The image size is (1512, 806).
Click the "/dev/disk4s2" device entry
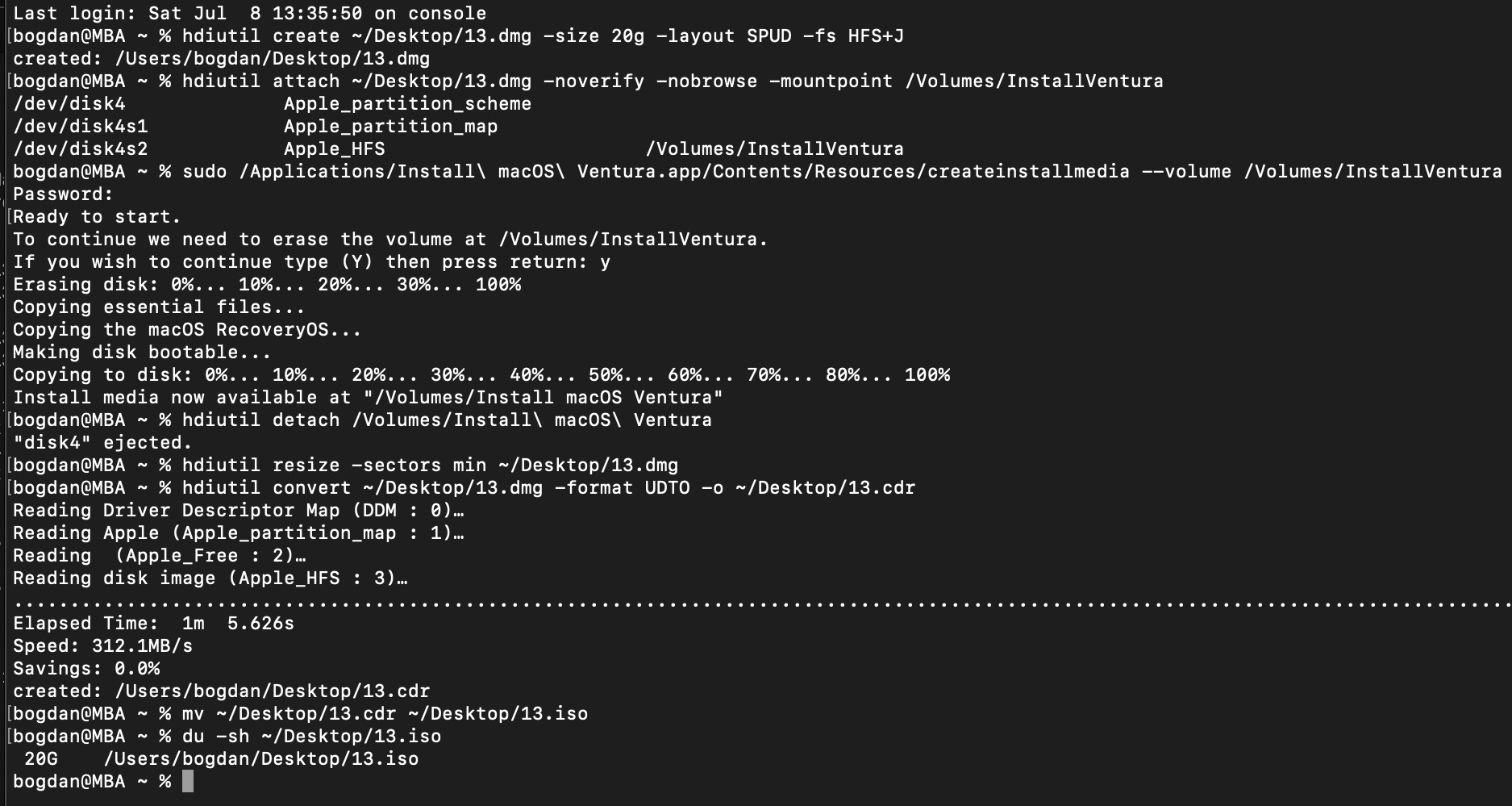pos(81,149)
